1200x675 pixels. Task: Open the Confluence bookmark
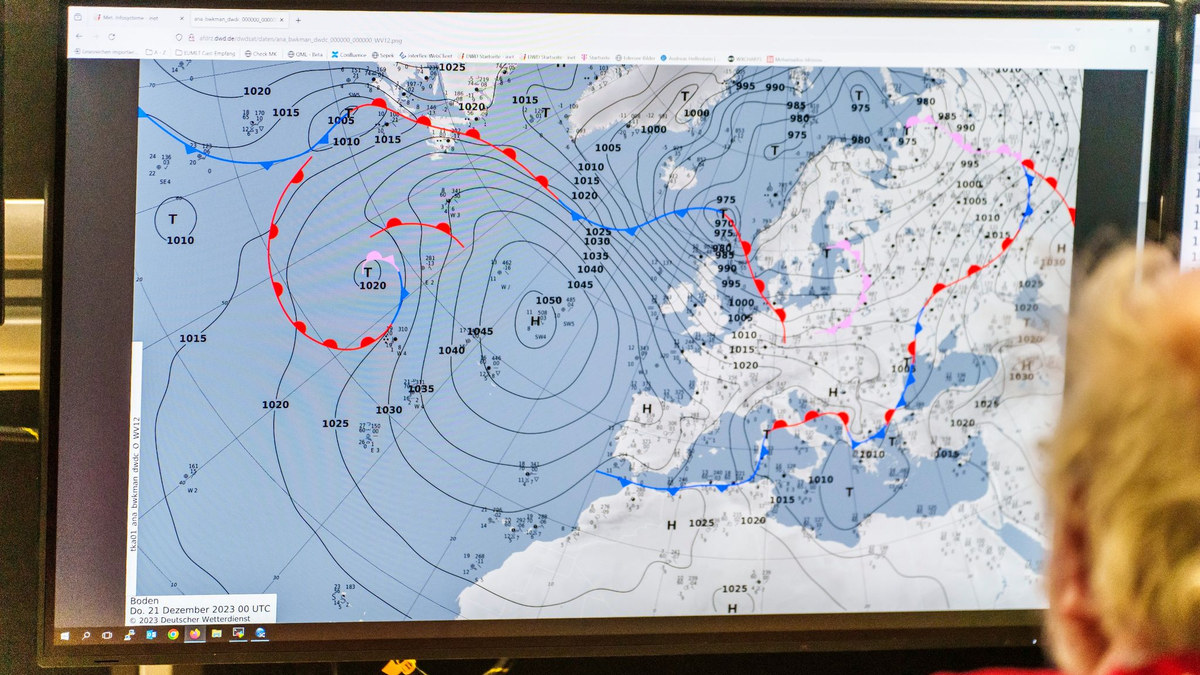coord(350,55)
